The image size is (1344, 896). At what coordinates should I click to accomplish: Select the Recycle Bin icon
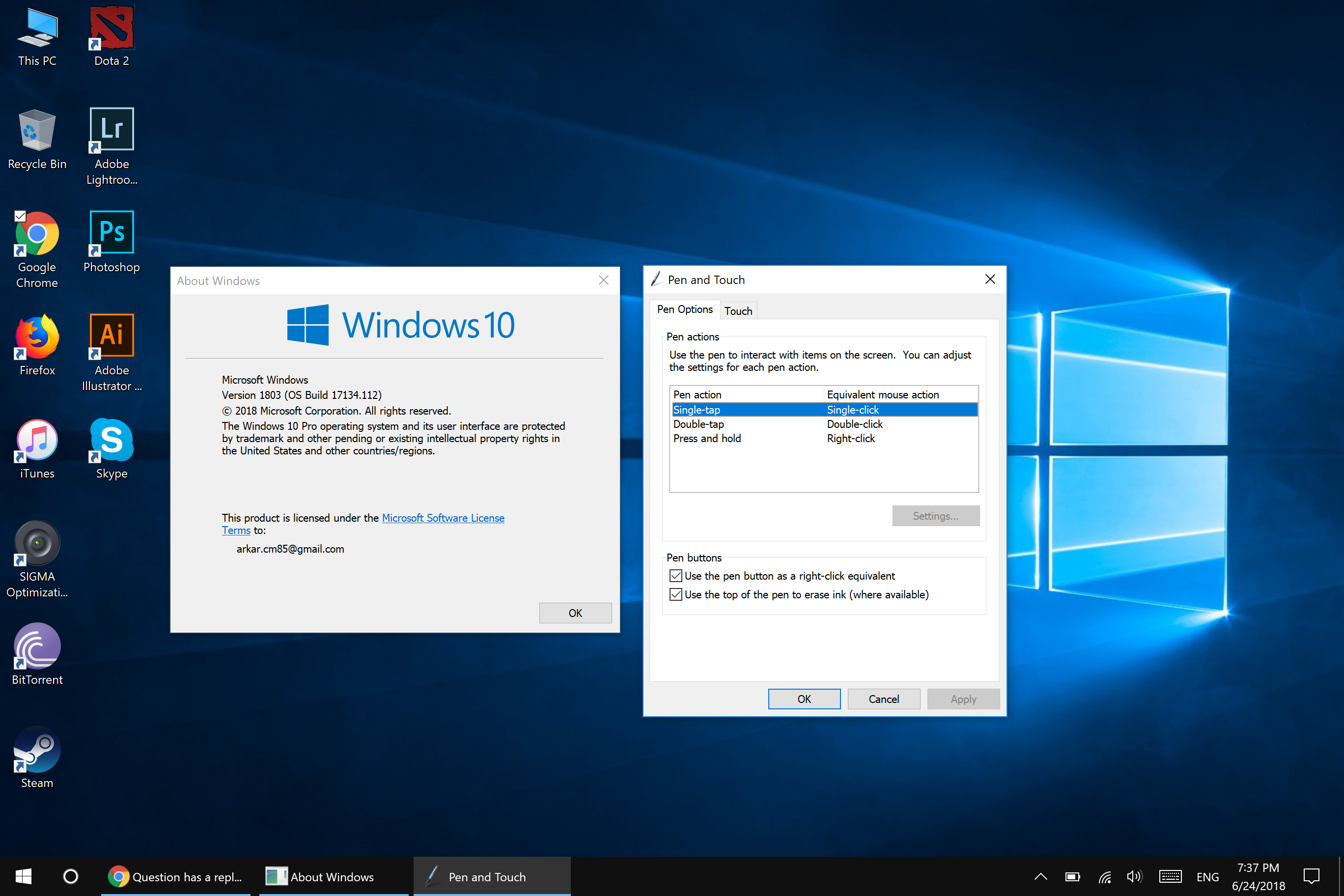37,140
